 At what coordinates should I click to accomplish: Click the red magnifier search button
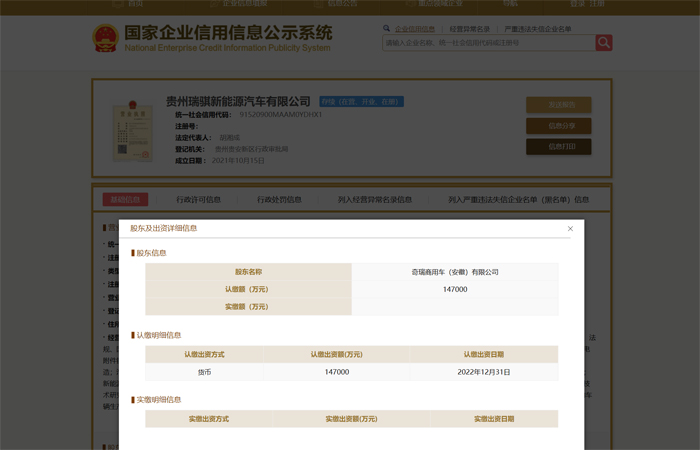click(604, 43)
